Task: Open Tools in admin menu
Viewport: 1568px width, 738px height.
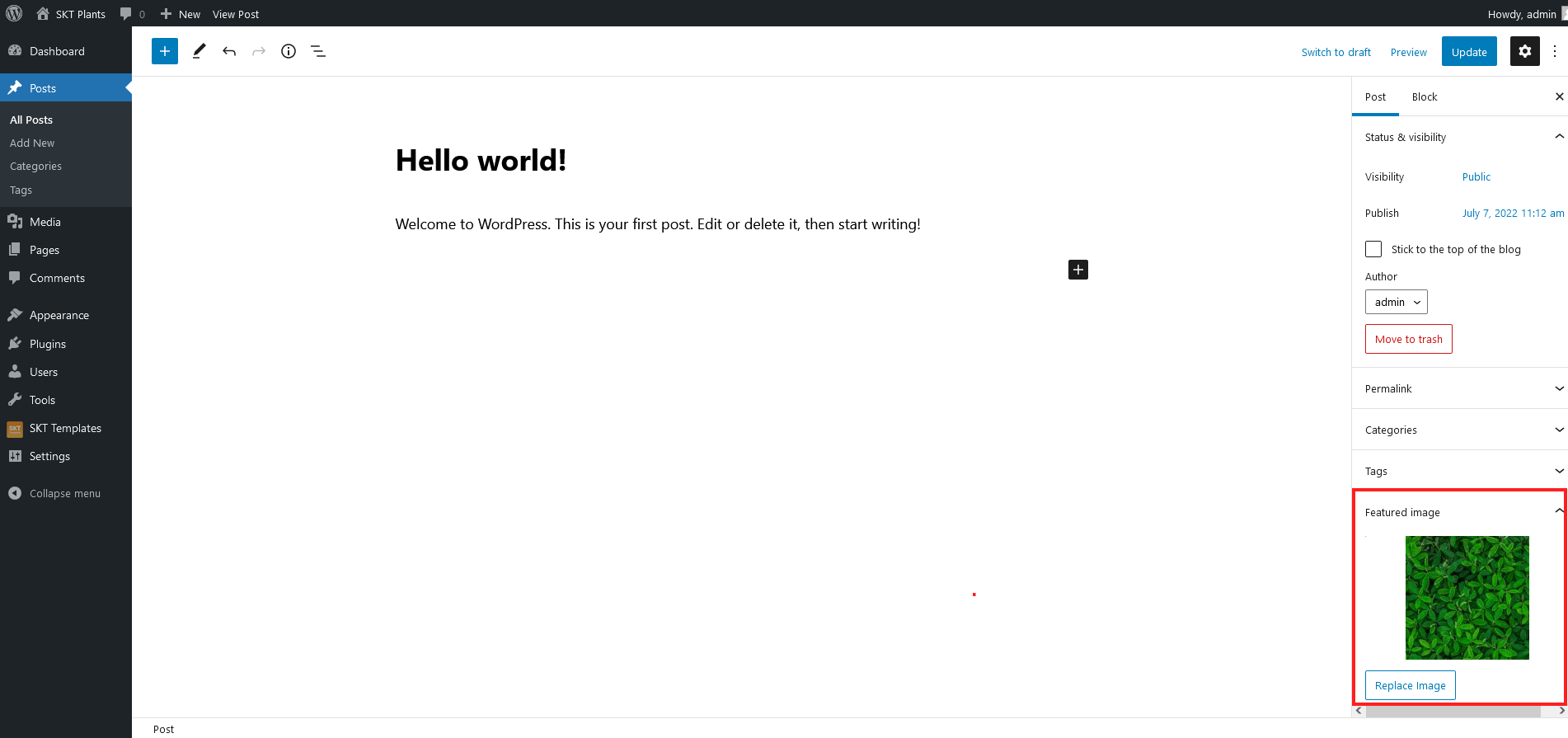Action: coord(66,400)
